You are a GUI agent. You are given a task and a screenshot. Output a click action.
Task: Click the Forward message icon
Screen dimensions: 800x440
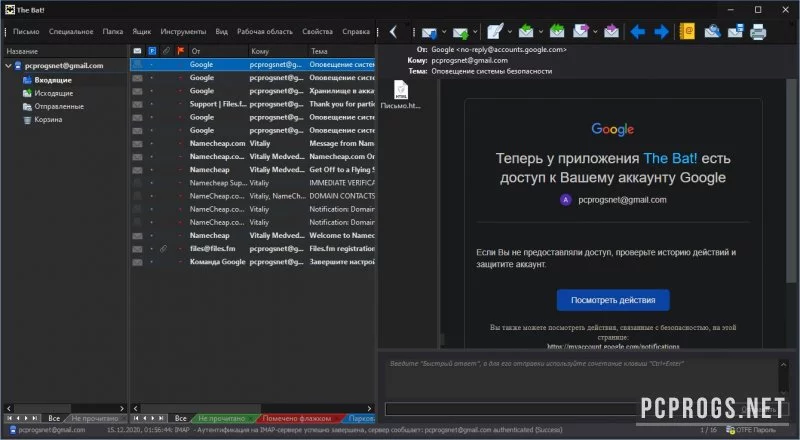pos(581,32)
